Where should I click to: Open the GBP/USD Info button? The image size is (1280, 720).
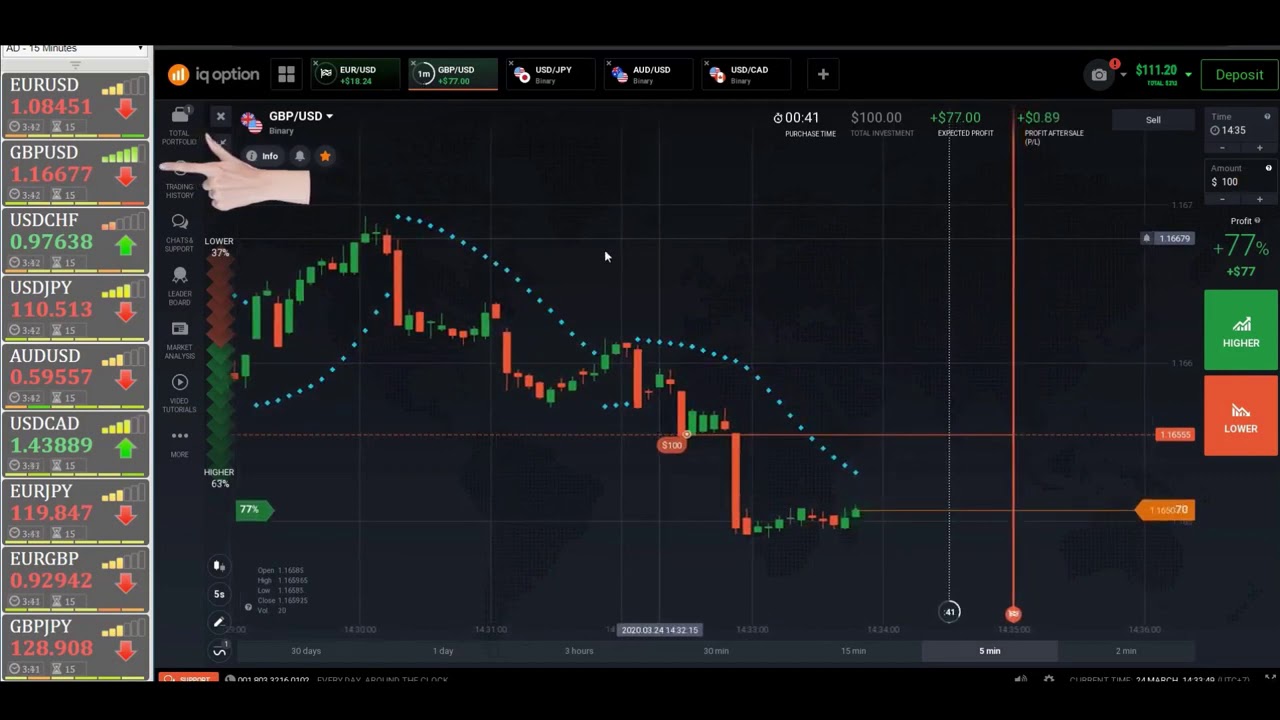(x=262, y=156)
